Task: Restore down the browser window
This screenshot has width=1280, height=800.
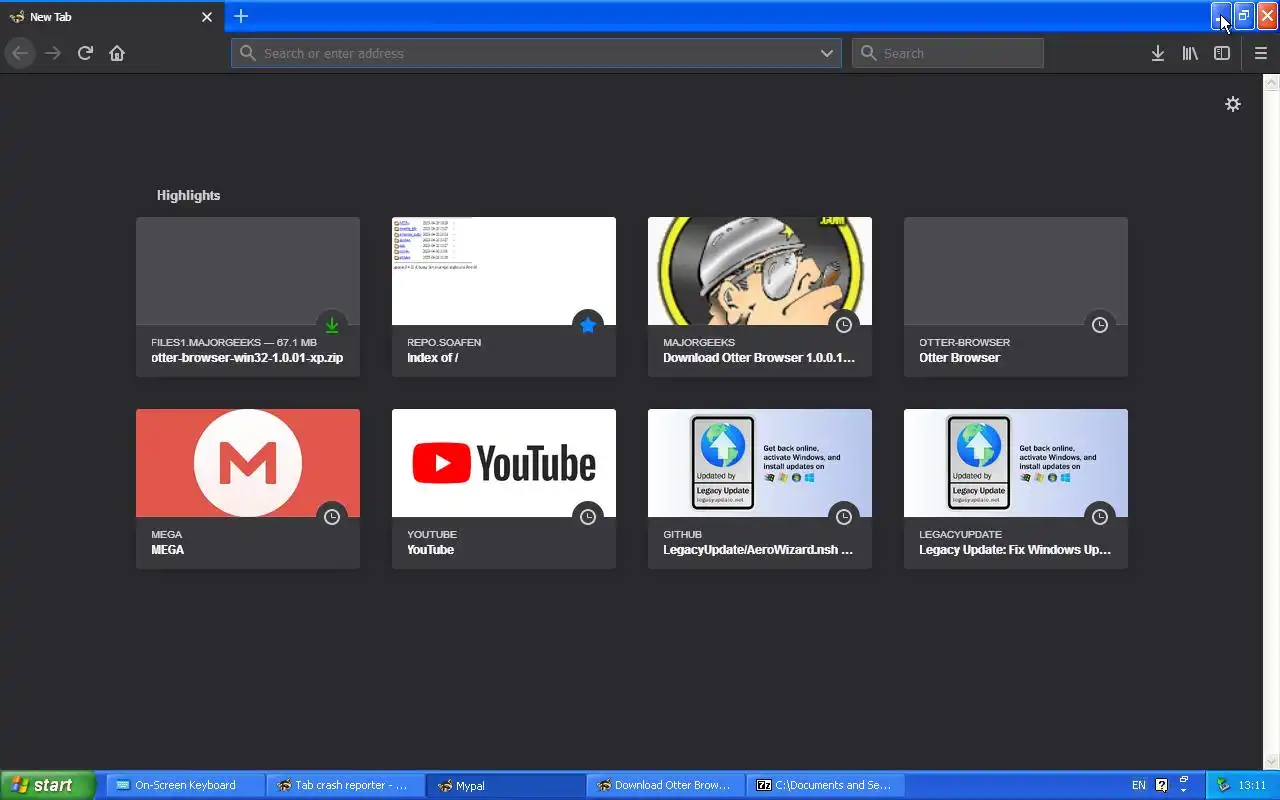Action: click(x=1244, y=16)
